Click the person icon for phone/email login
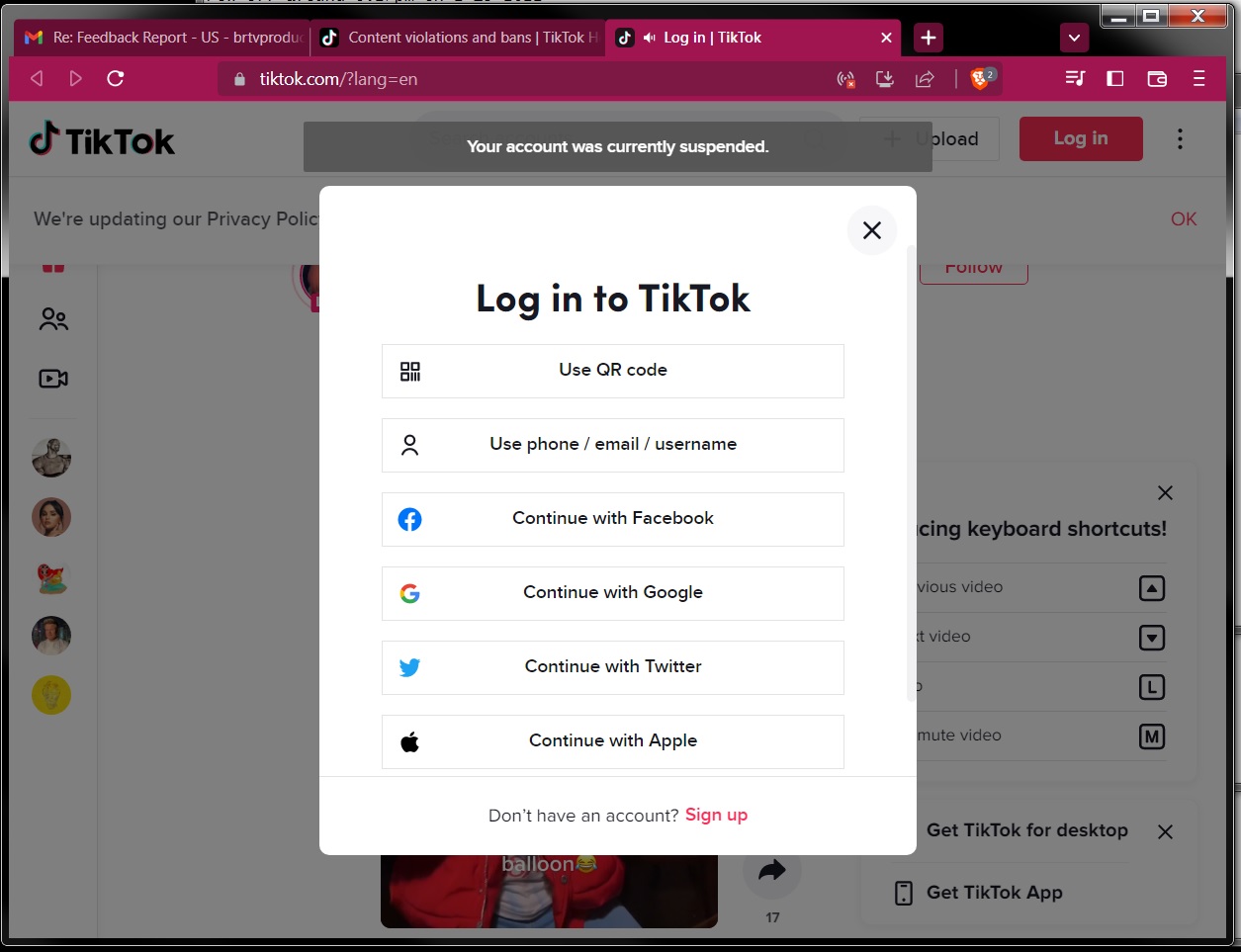Viewport: 1241px width, 952px height. pyautogui.click(x=410, y=445)
